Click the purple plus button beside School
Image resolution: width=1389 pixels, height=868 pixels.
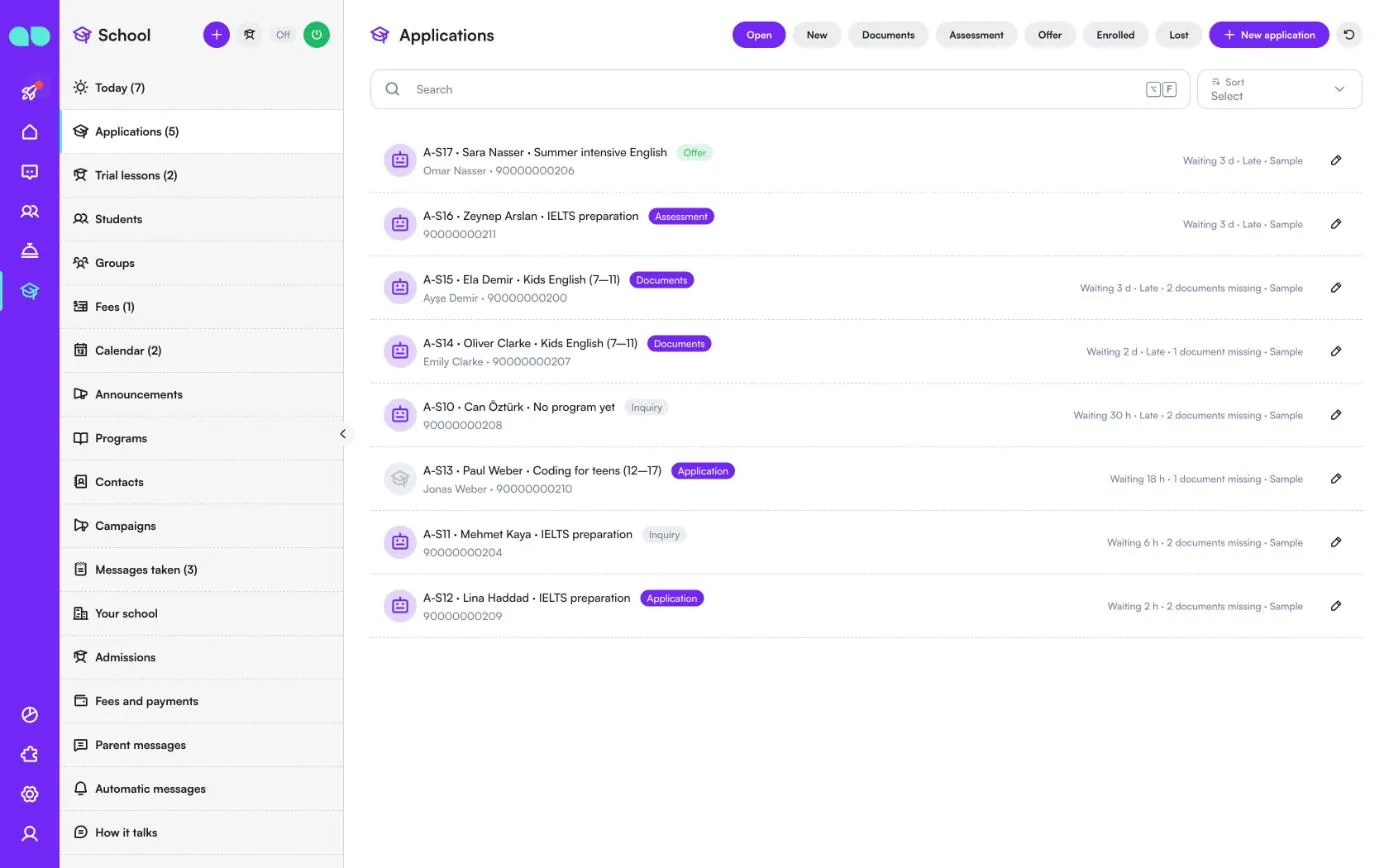[x=216, y=35]
